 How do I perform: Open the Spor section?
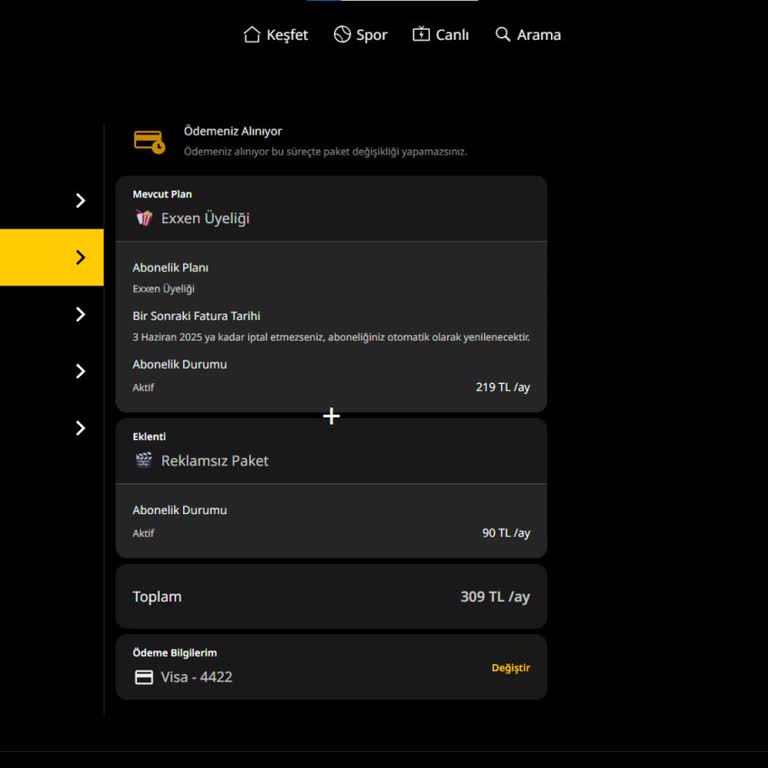[360, 35]
